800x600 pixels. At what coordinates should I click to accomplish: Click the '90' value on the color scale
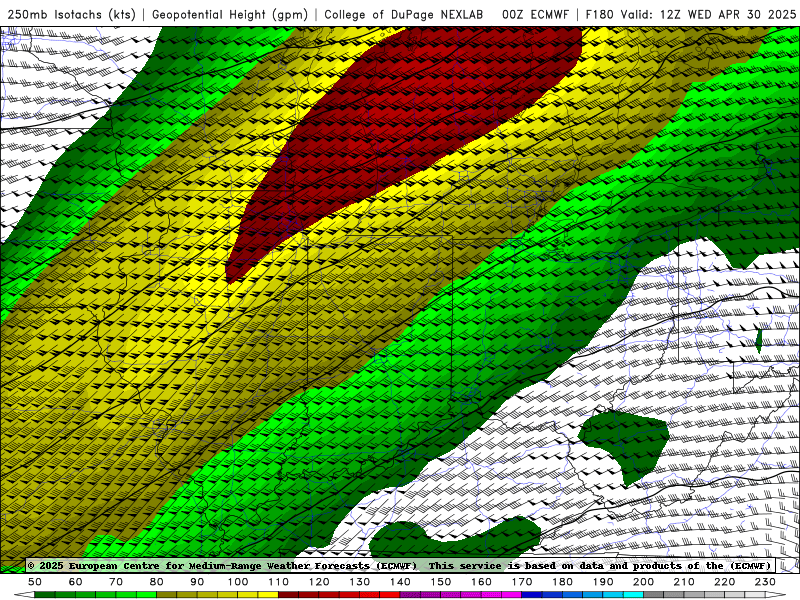(197, 582)
